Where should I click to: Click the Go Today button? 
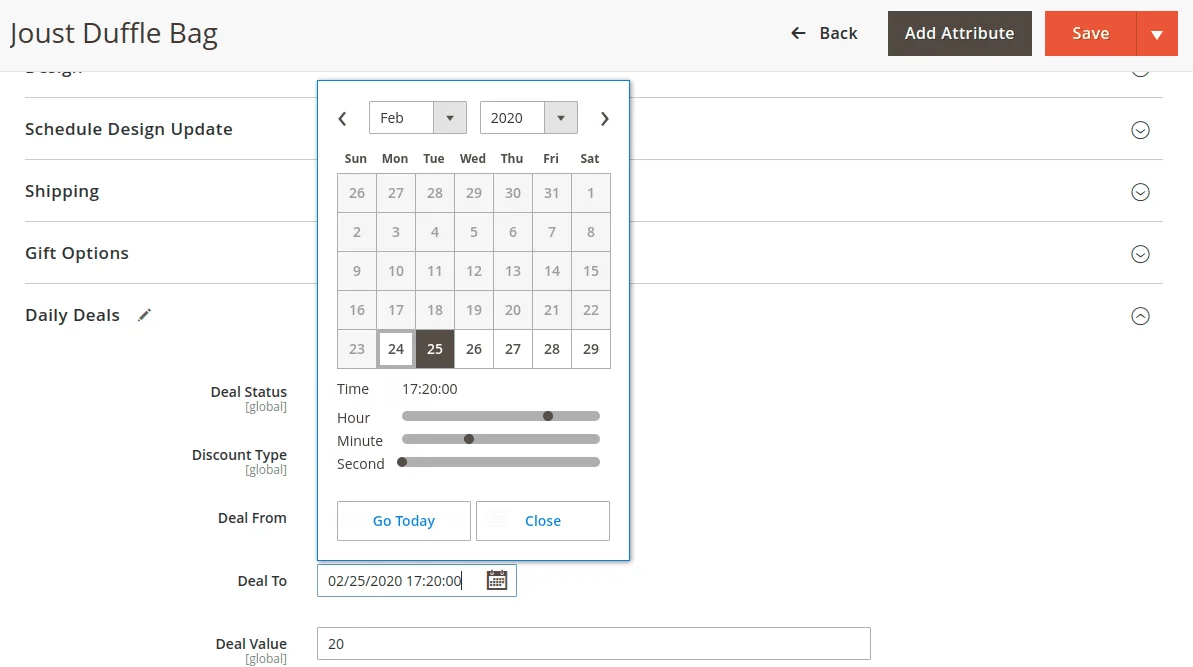point(404,521)
